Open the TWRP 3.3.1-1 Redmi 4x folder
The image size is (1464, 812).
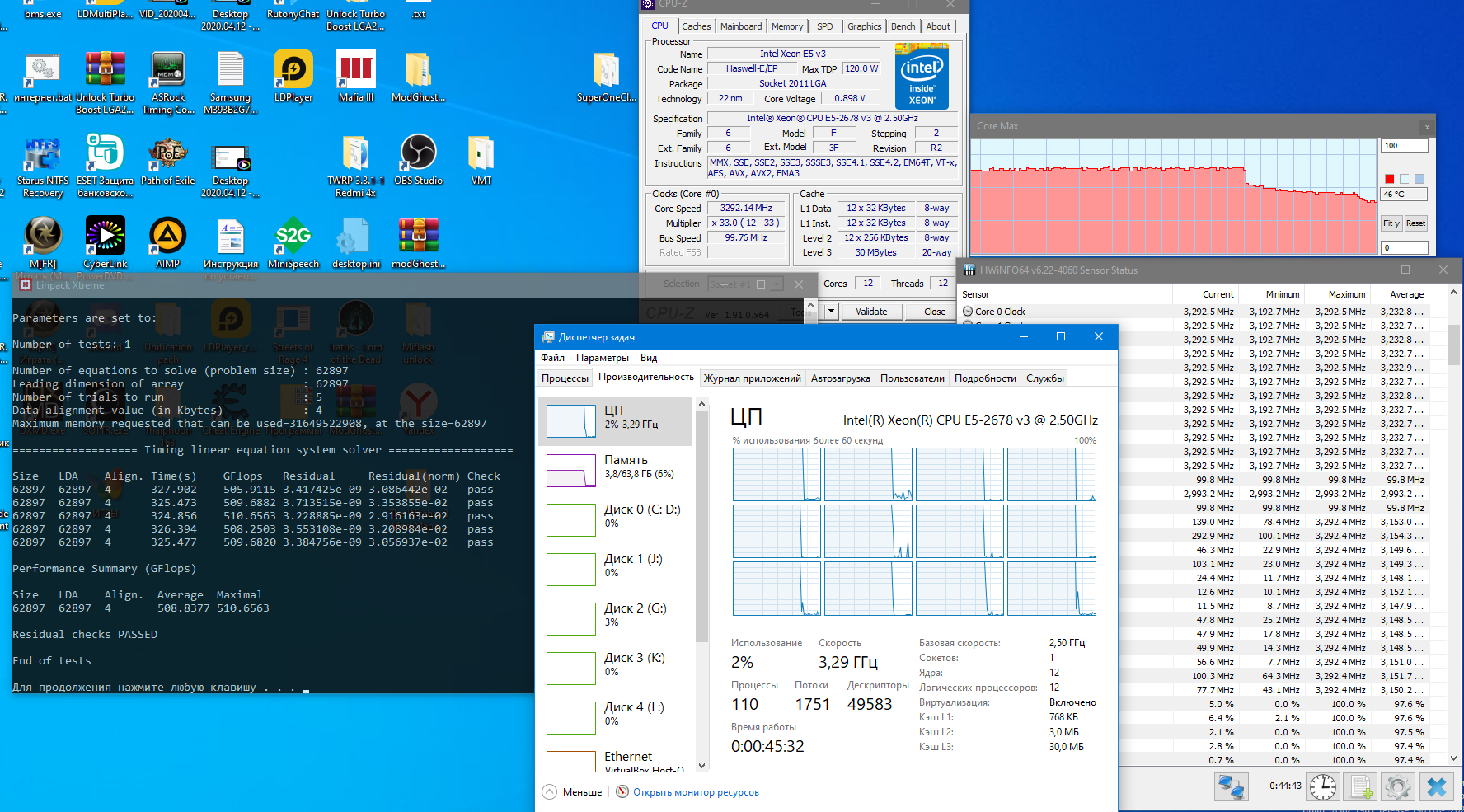(x=356, y=166)
